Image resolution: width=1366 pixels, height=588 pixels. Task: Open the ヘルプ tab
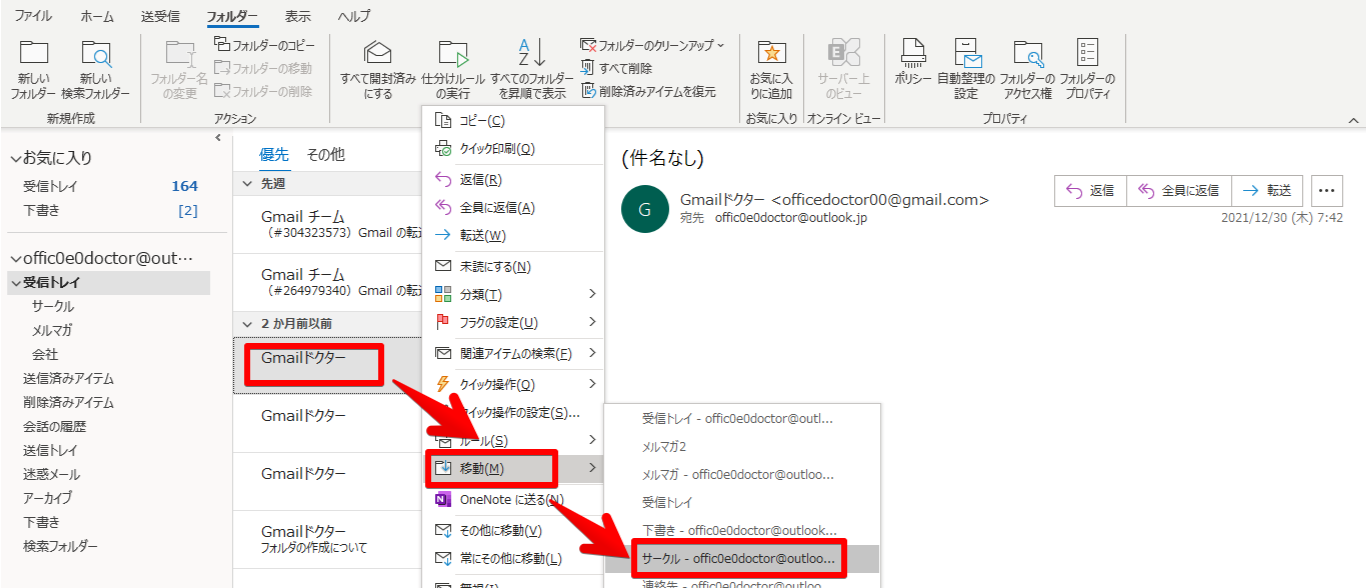pyautogui.click(x=354, y=16)
